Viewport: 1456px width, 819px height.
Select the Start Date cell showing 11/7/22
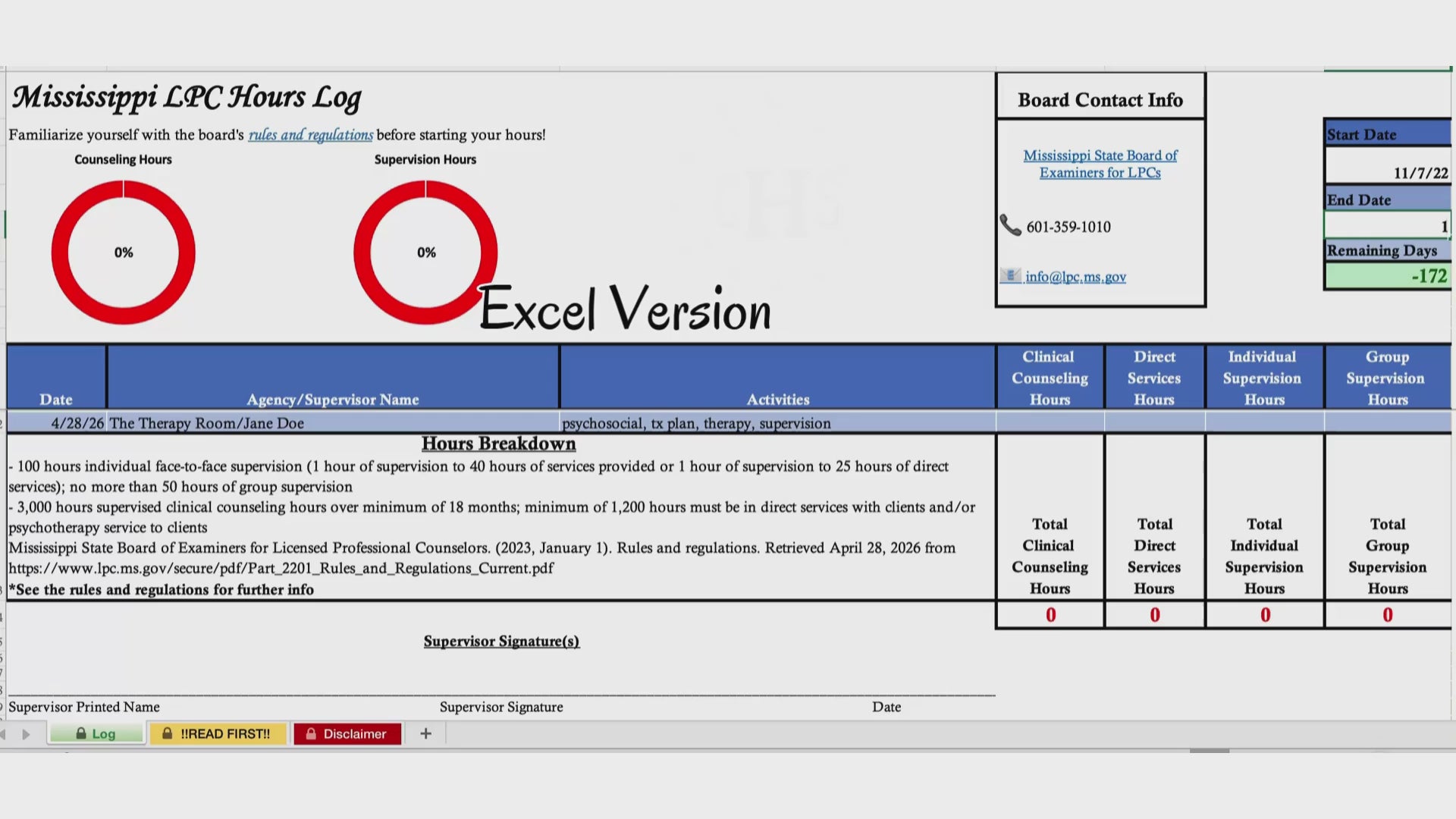(x=1388, y=165)
